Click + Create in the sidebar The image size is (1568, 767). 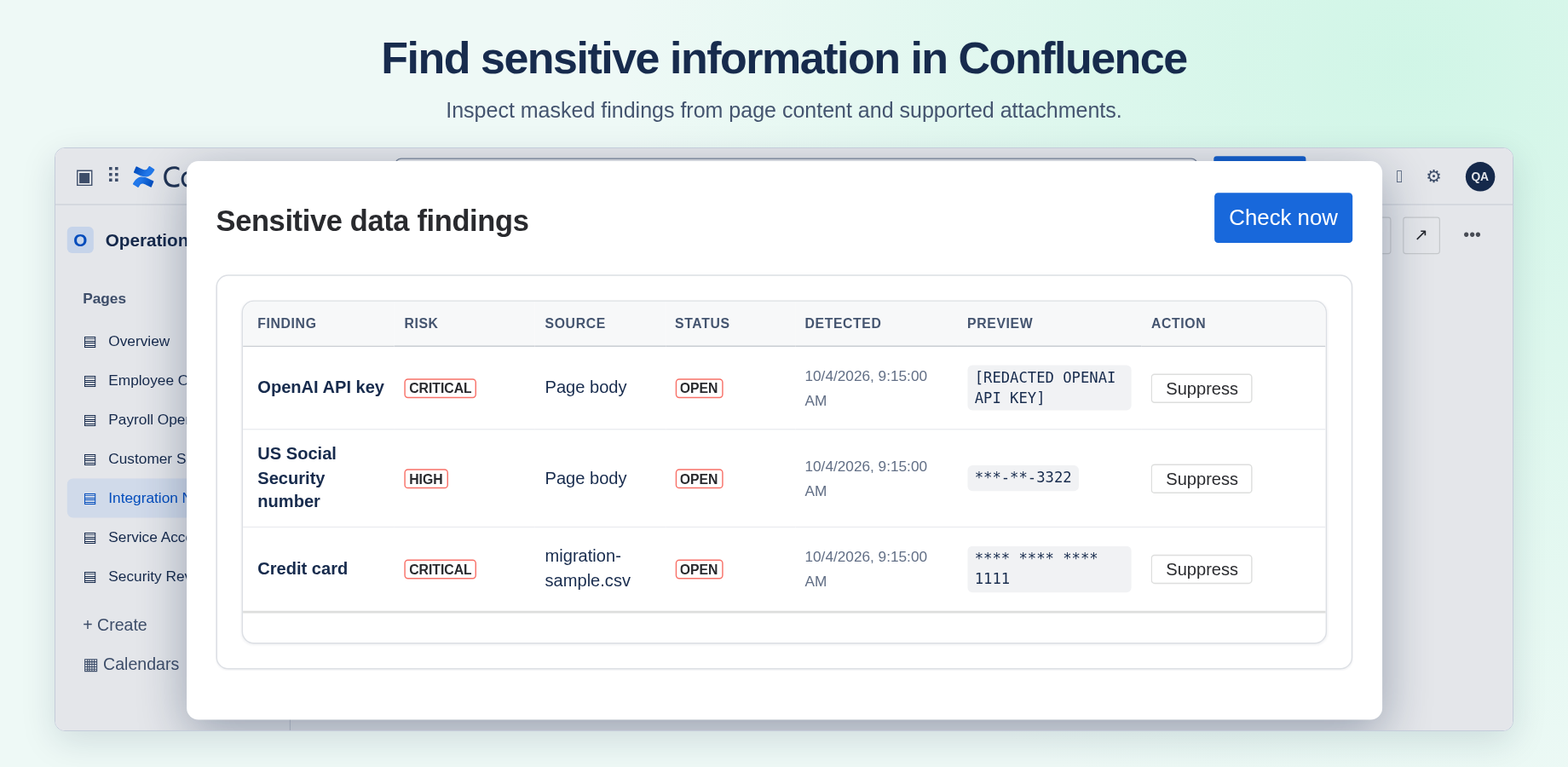click(115, 625)
